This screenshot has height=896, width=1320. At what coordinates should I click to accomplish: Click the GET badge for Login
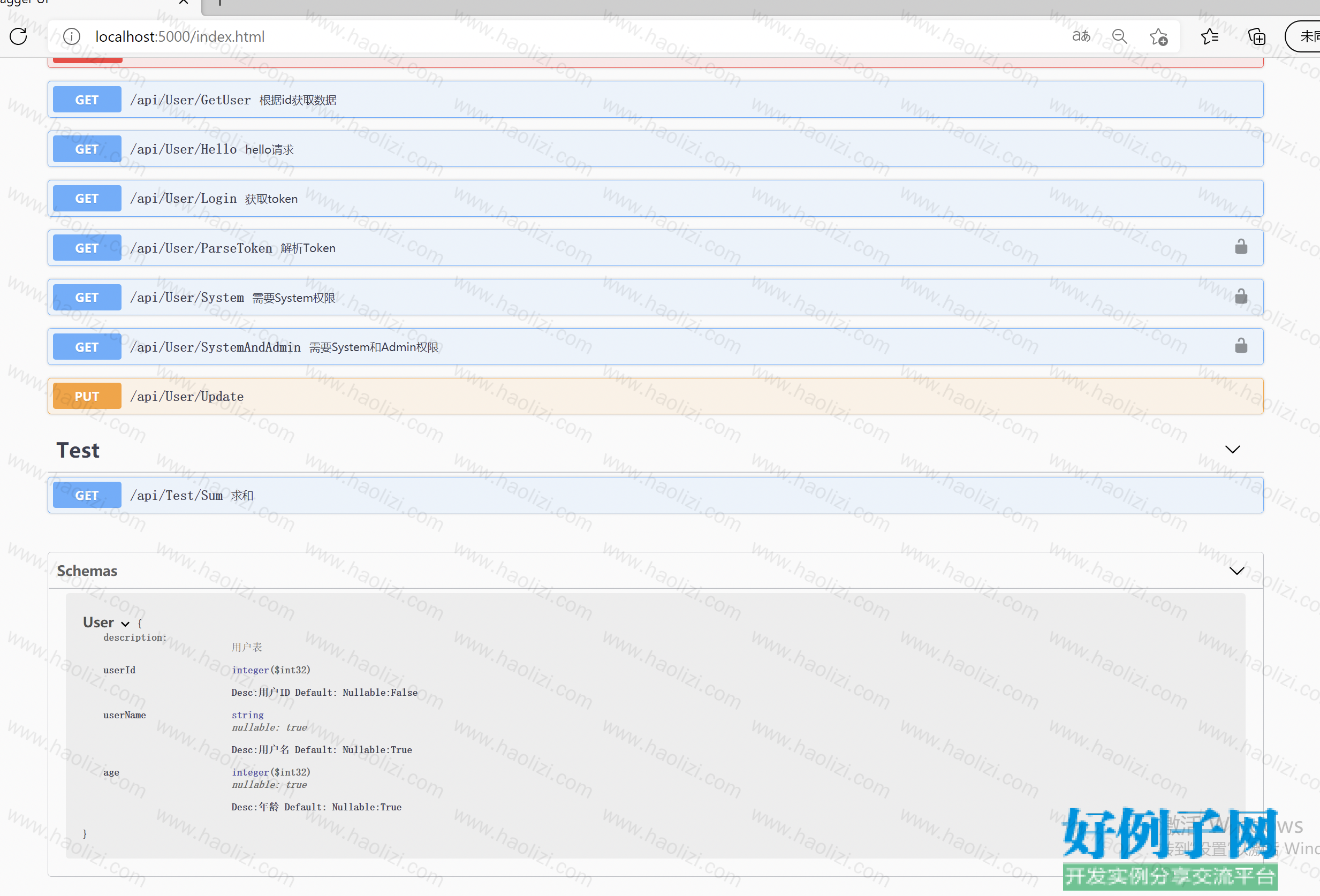[87, 198]
